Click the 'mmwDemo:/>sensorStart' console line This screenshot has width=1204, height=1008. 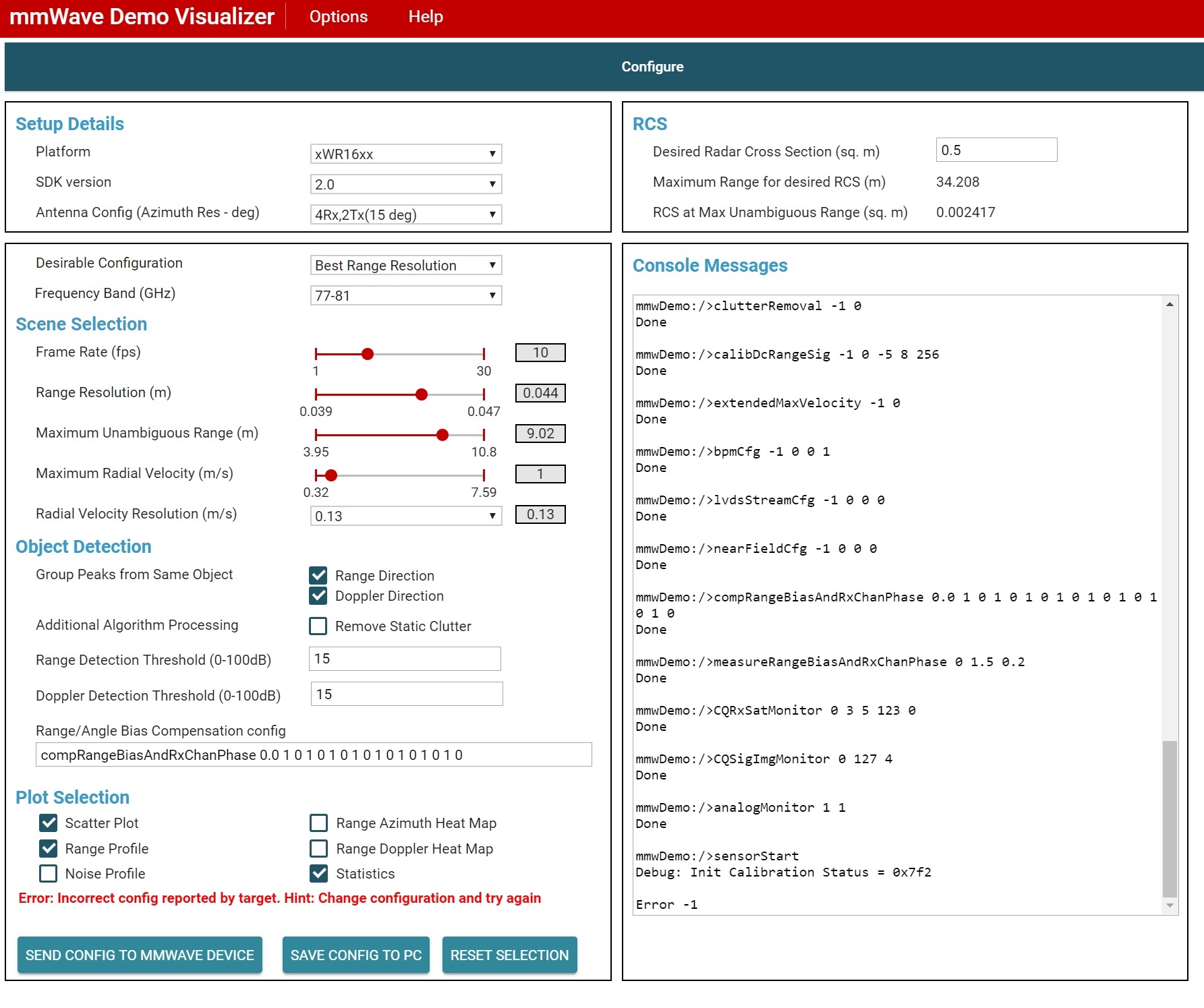click(x=717, y=856)
